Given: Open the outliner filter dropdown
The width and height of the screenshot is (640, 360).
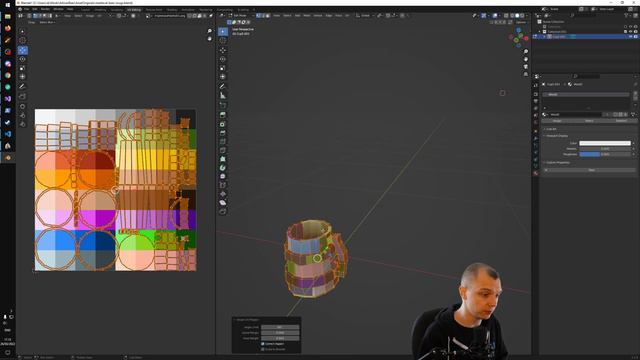Looking at the screenshot, I should (627, 16).
